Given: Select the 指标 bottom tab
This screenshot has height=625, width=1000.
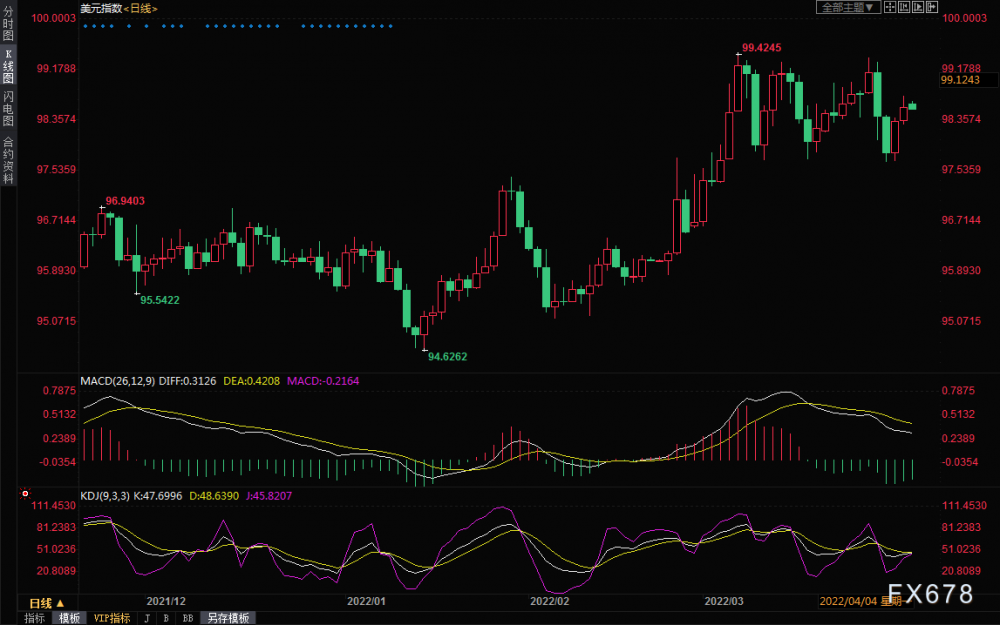Looking at the screenshot, I should [x=34, y=618].
